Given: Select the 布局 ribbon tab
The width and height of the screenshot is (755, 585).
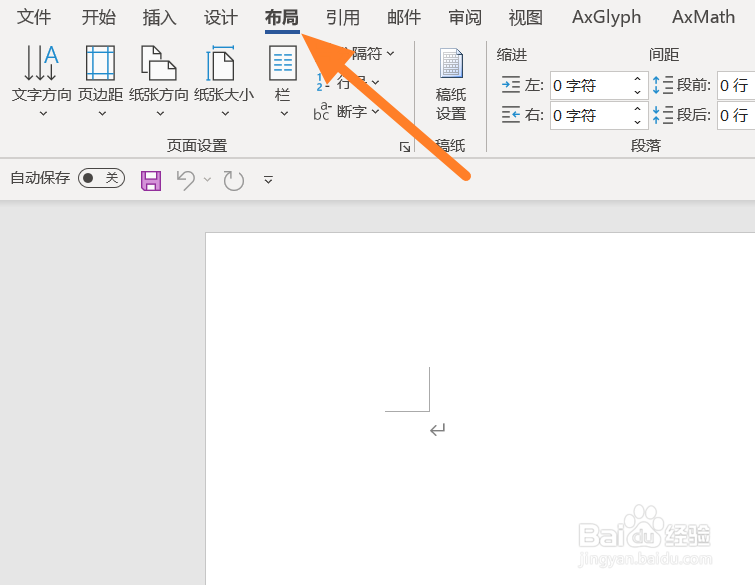Looking at the screenshot, I should tap(282, 17).
